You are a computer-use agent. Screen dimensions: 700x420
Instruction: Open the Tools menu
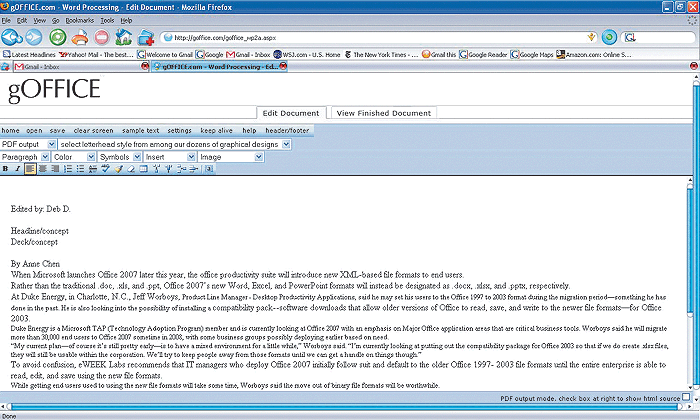107,20
